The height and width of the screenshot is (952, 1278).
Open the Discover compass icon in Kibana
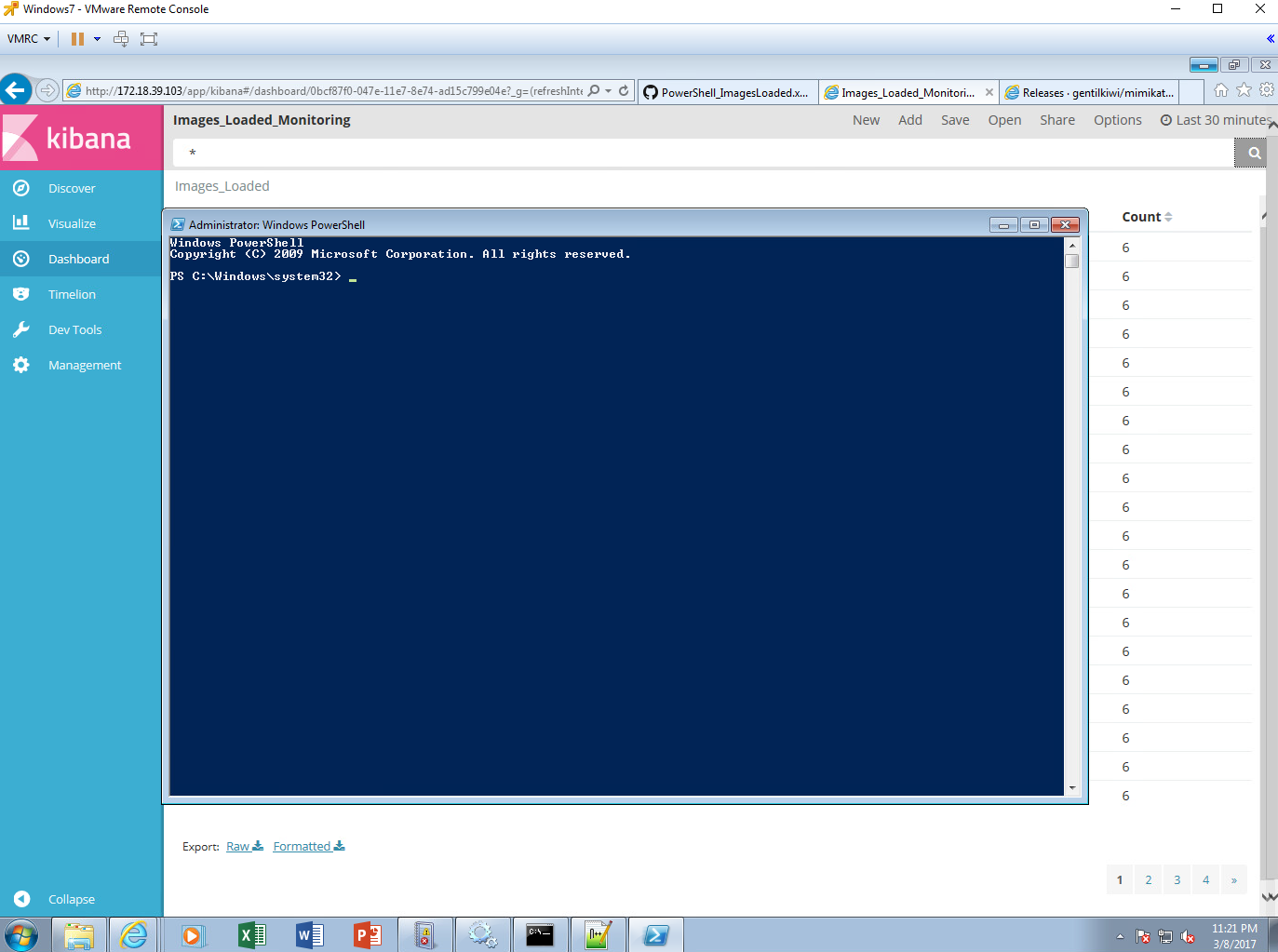(21, 188)
